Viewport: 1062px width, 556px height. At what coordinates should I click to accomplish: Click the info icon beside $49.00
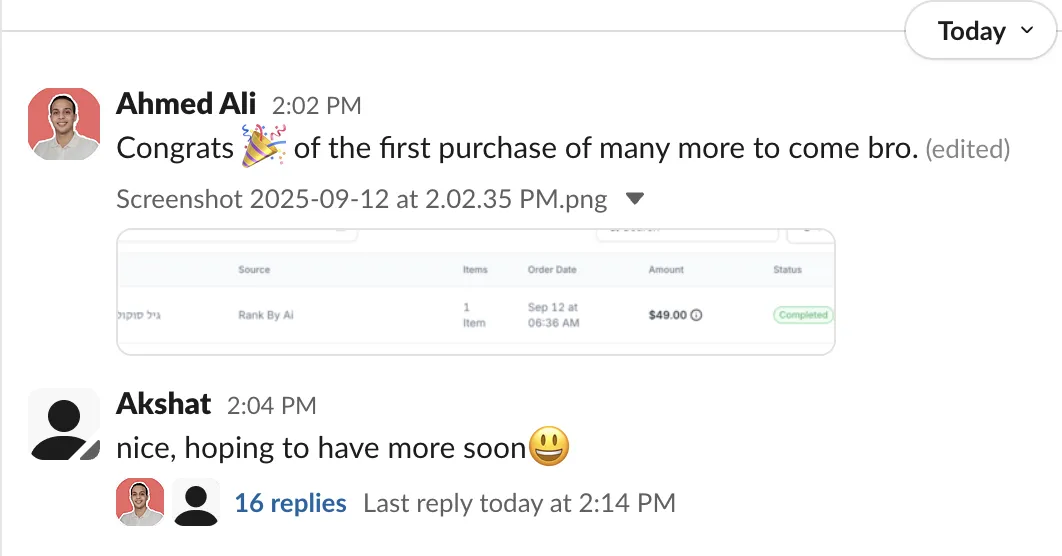pyautogui.click(x=697, y=315)
